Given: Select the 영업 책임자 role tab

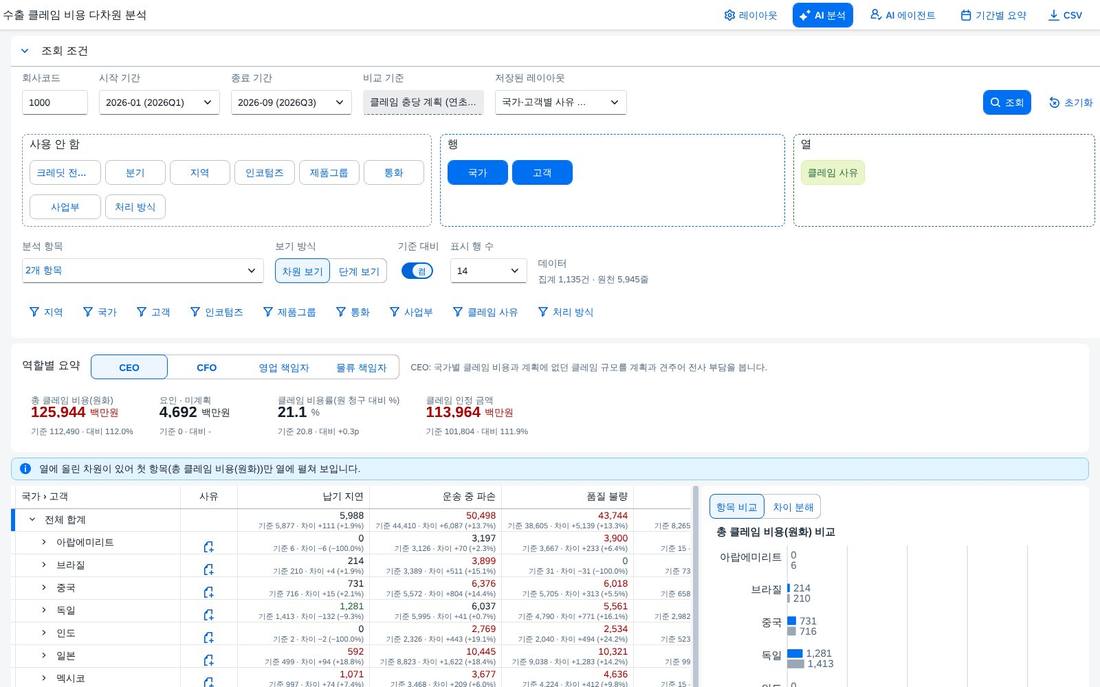Looking at the screenshot, I should [283, 367].
